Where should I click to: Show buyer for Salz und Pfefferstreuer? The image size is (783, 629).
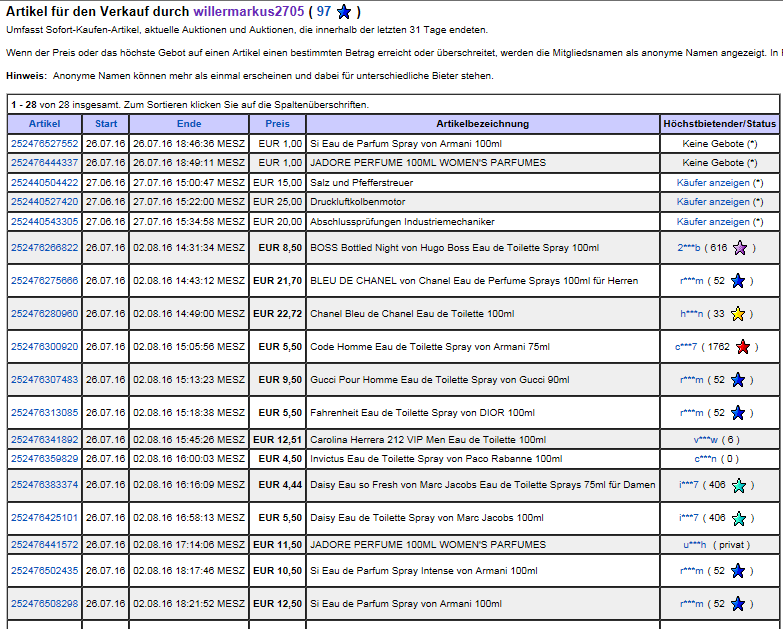(713, 183)
